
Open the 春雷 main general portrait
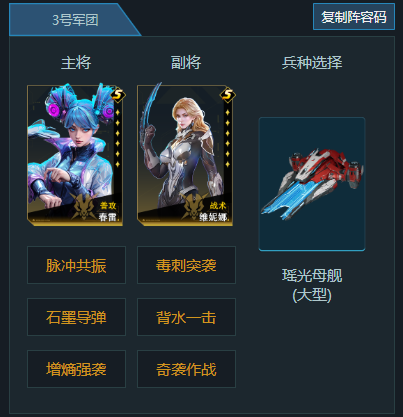(x=75, y=155)
